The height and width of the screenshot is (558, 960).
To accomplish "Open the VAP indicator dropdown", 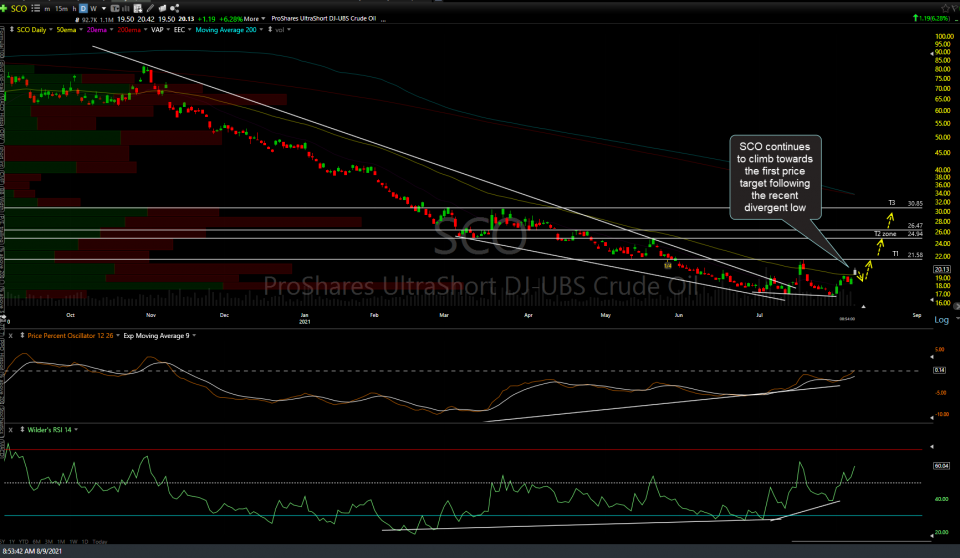I will (168, 29).
